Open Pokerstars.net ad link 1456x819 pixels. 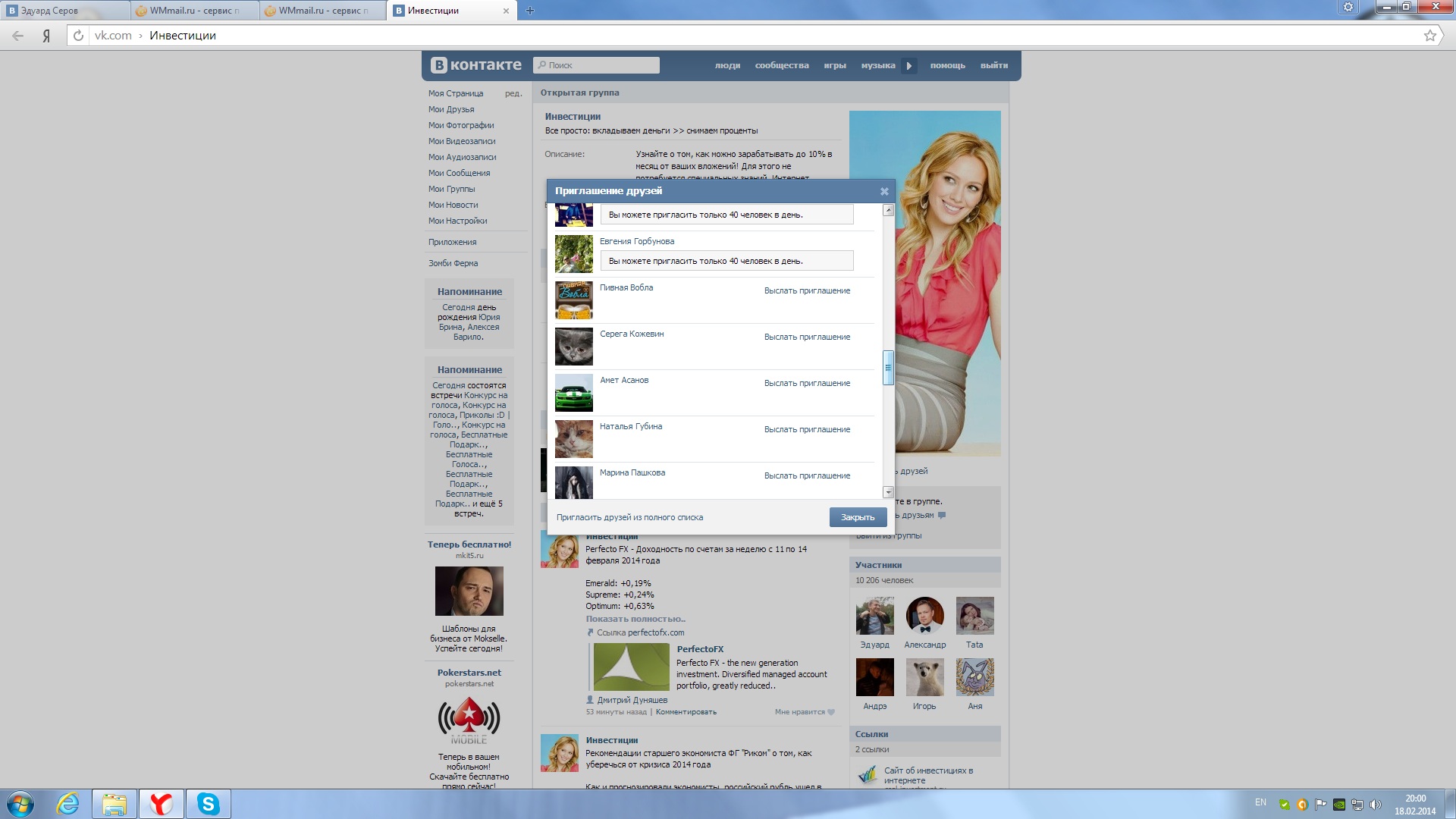[x=469, y=673]
